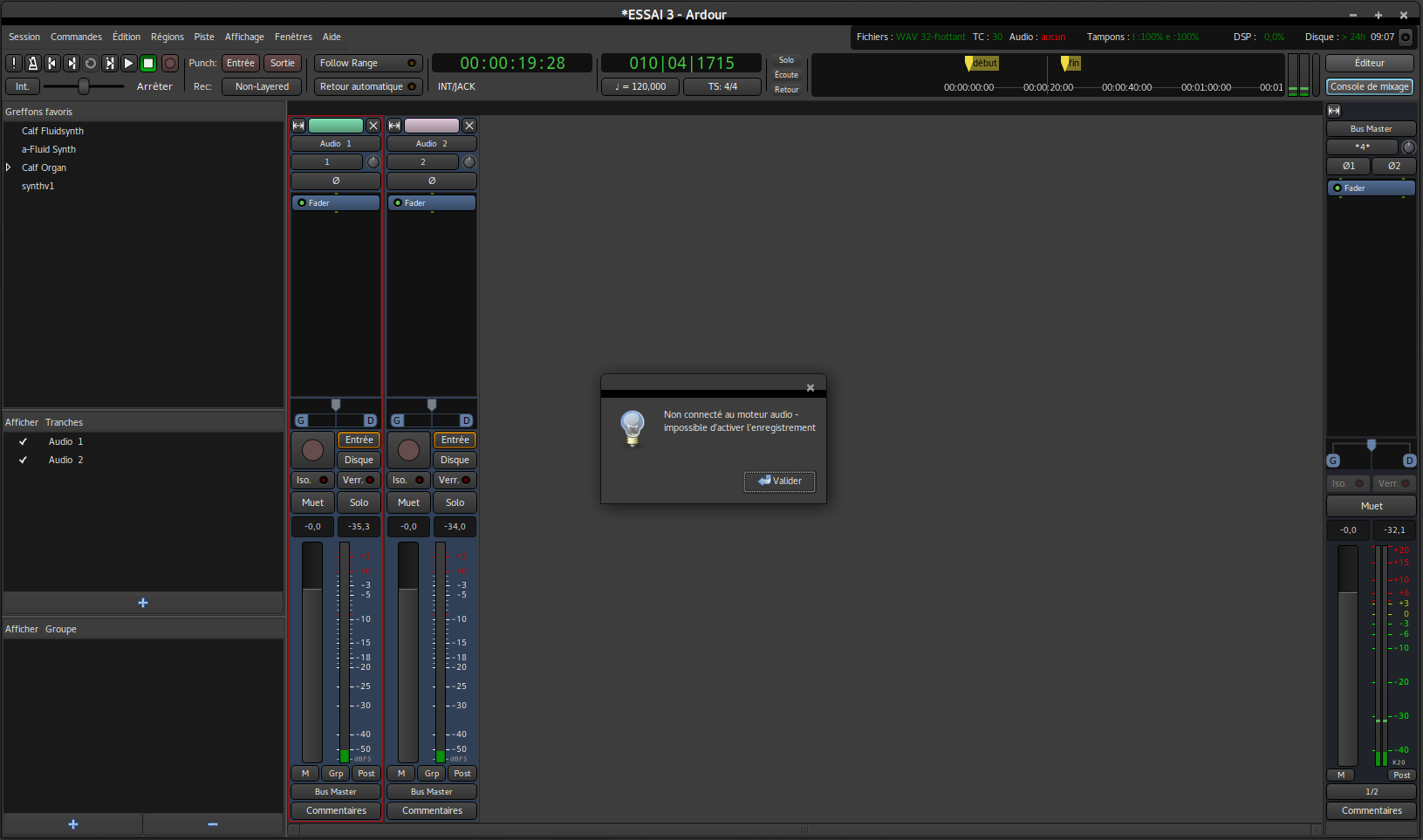Click the MIDI panic exclamation button
The image size is (1423, 840).
pyautogui.click(x=14, y=63)
